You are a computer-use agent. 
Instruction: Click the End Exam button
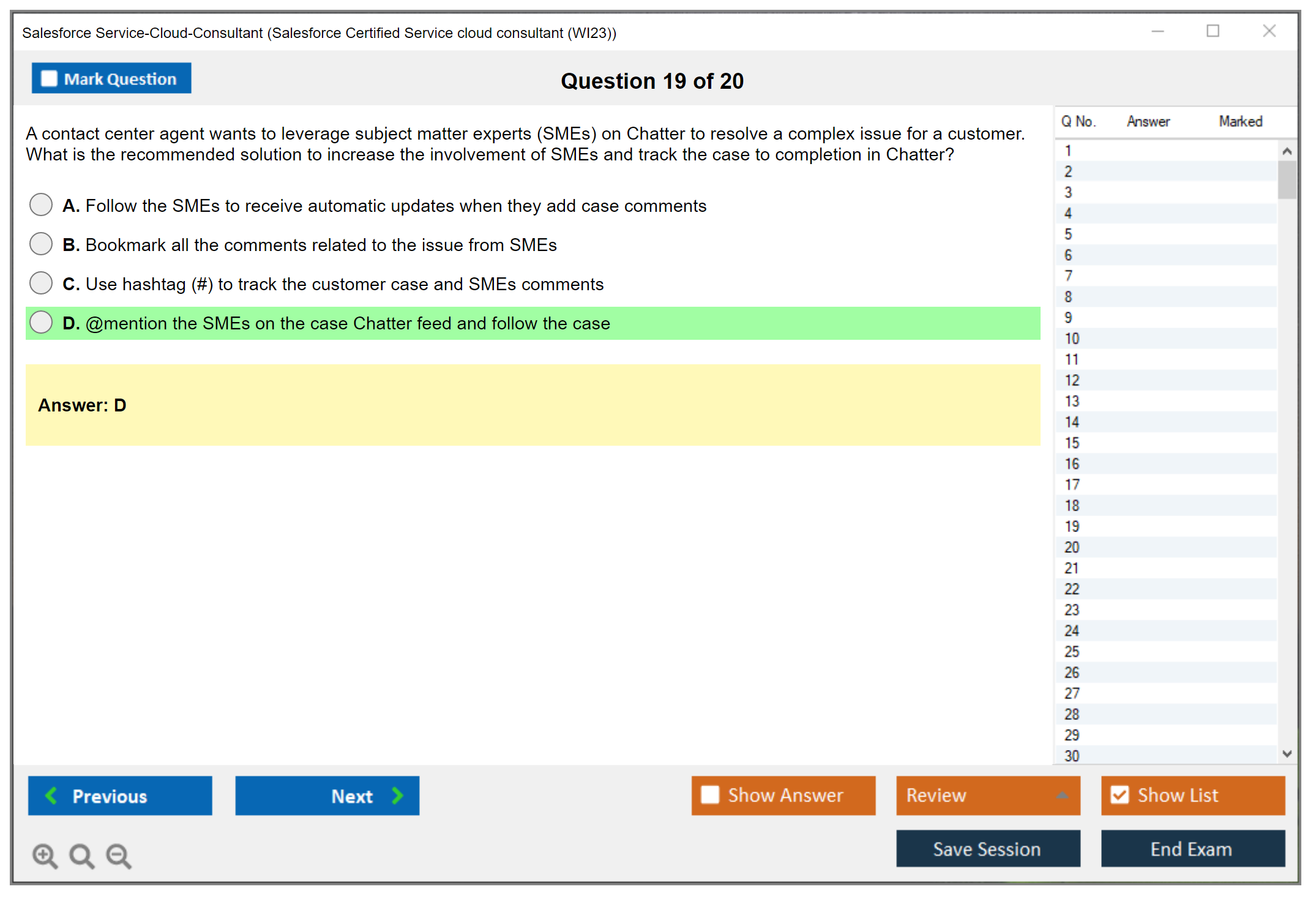[1192, 849]
